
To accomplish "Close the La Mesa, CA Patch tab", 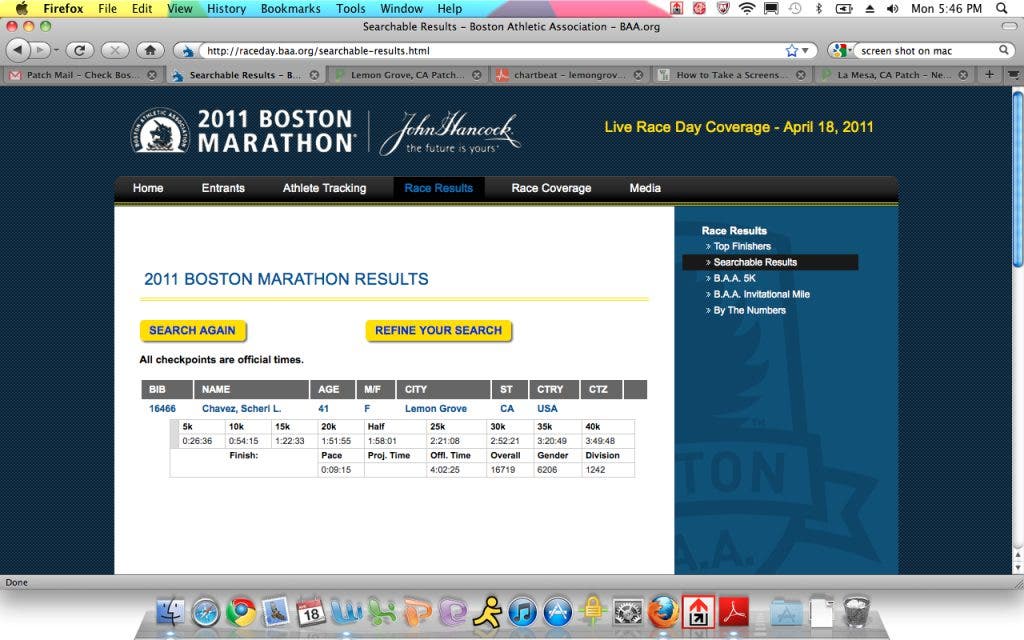I will [963, 74].
